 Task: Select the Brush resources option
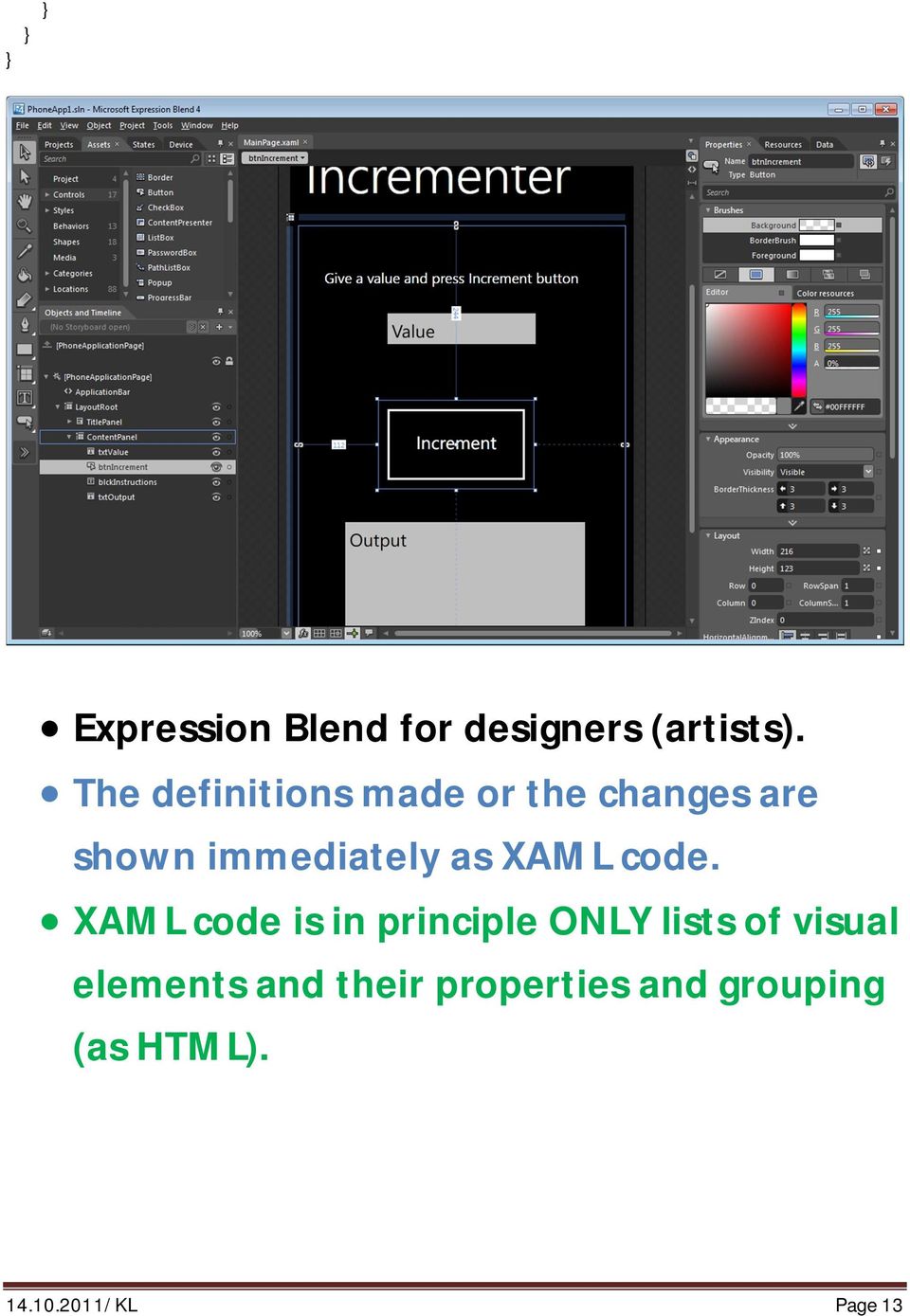pyautogui.click(x=864, y=275)
